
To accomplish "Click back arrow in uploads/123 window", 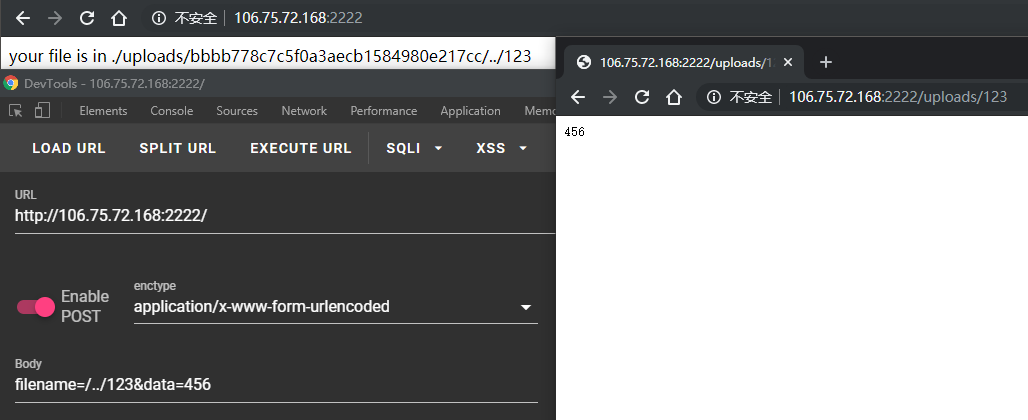I will tap(578, 98).
